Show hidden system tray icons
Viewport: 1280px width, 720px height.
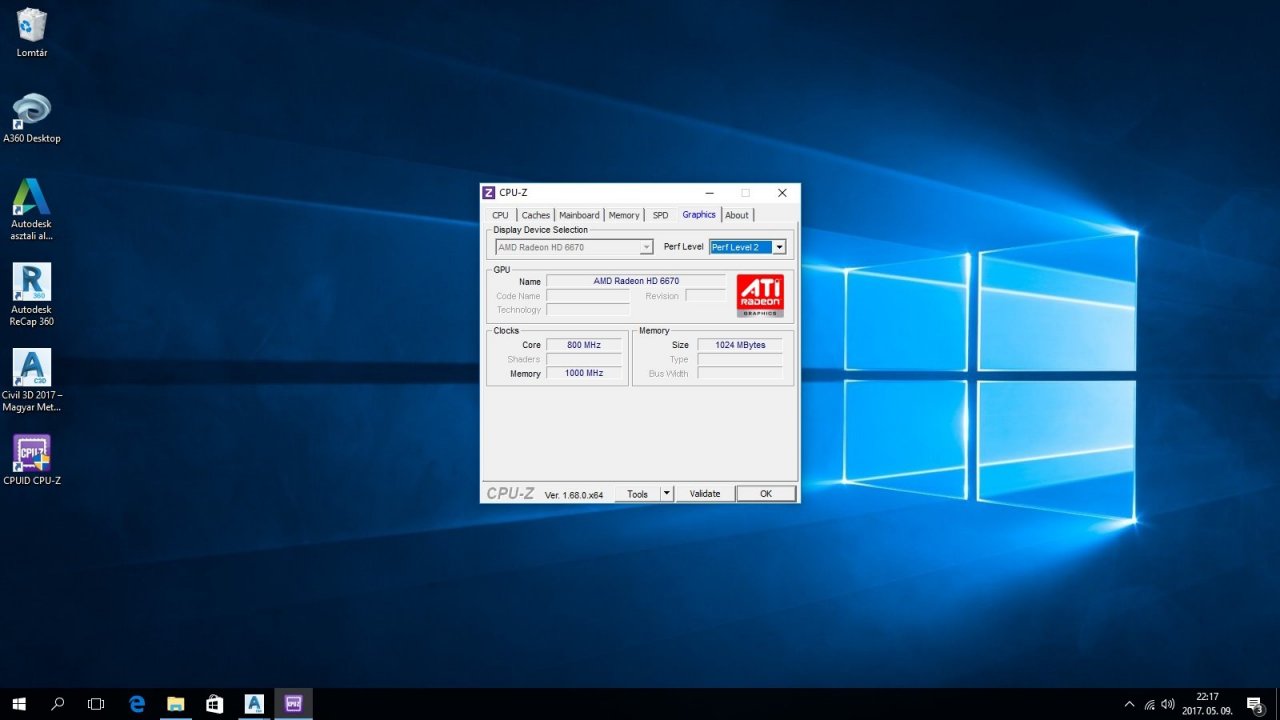point(1130,704)
